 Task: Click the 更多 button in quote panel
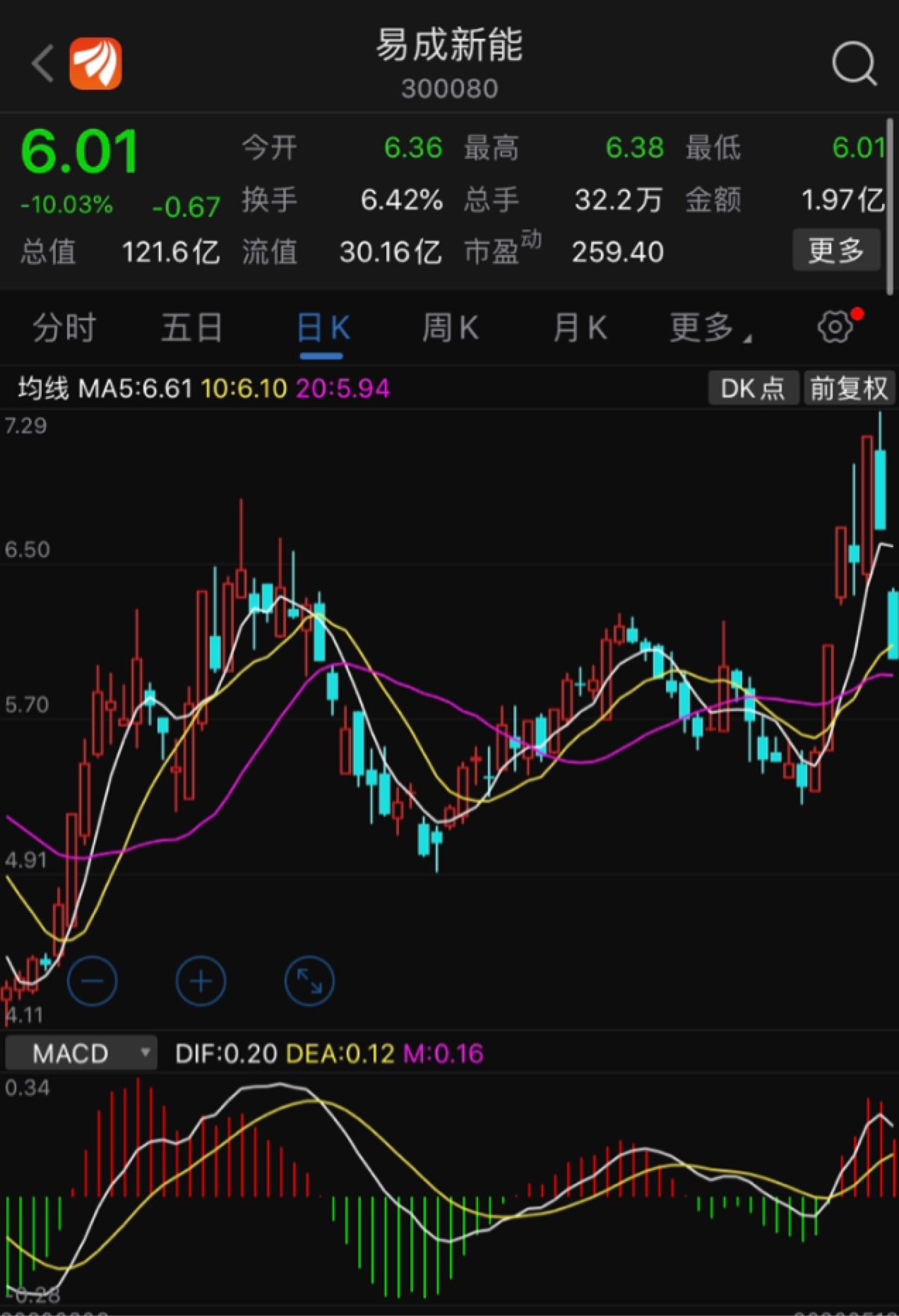tap(836, 250)
